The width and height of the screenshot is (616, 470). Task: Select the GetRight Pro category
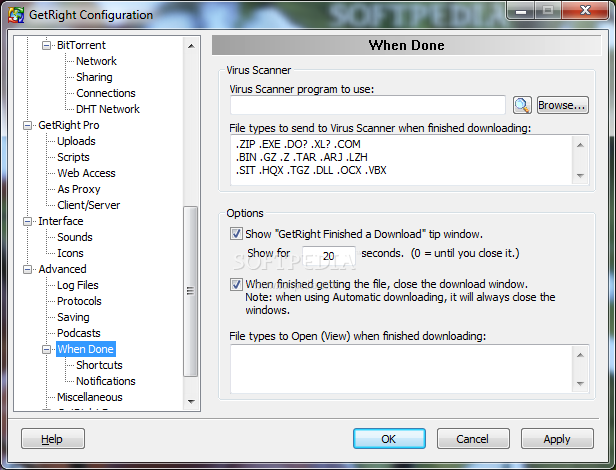[69, 125]
